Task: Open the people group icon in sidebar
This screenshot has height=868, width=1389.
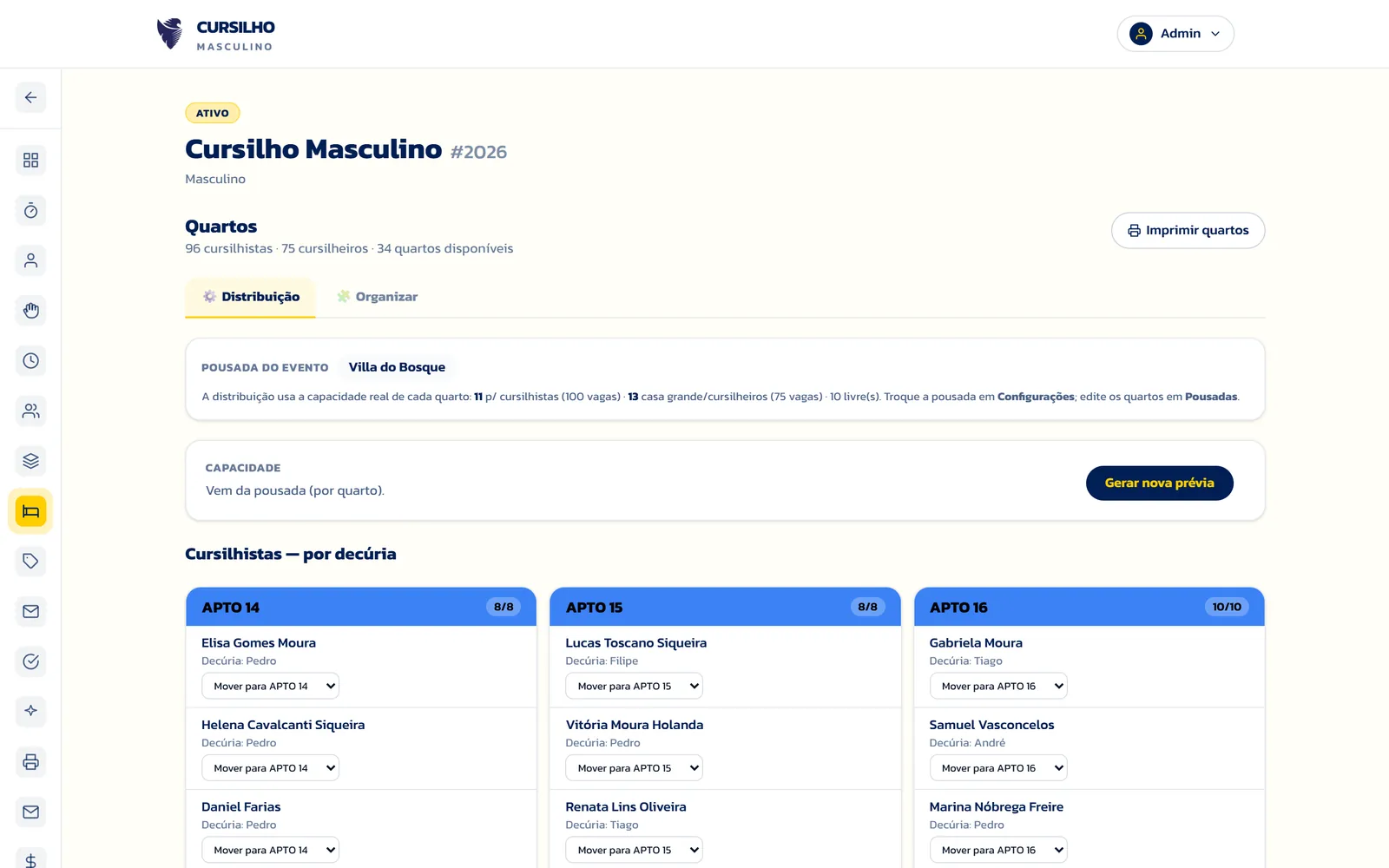Action: coord(30,411)
